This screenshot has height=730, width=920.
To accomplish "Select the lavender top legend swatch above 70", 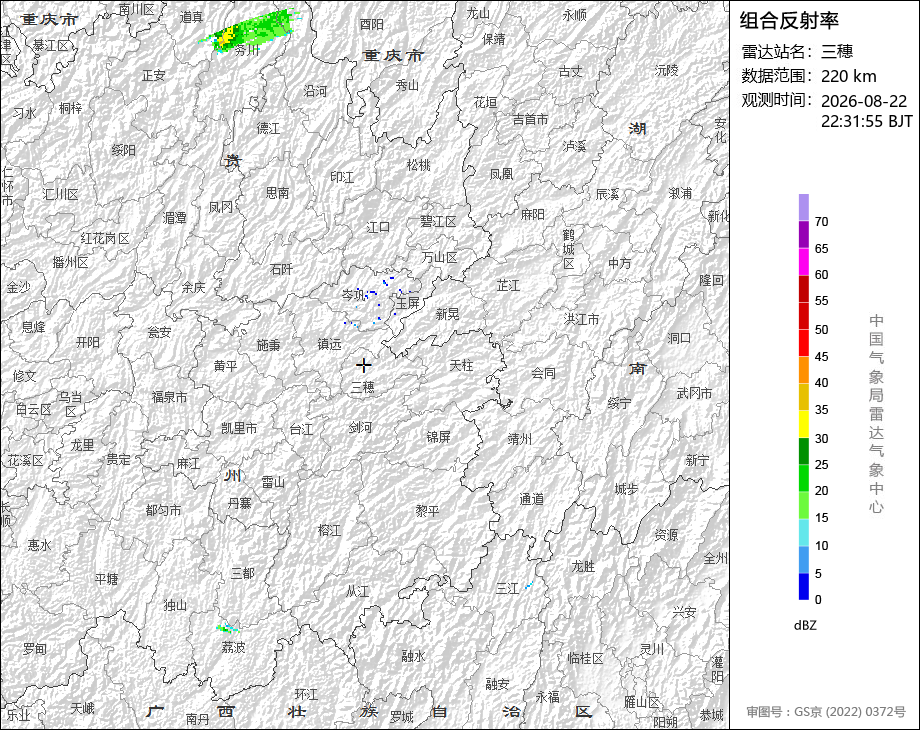I will pos(804,207).
